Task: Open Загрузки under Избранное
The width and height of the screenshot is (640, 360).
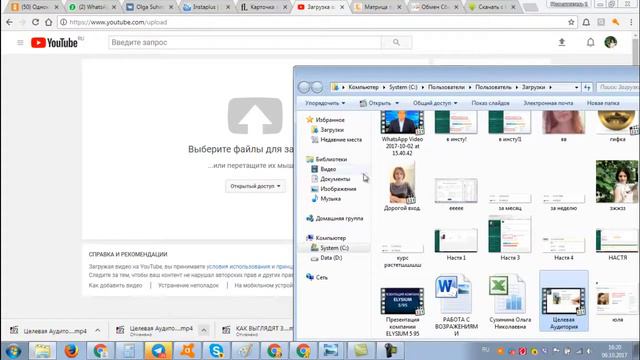Action: tap(327, 130)
